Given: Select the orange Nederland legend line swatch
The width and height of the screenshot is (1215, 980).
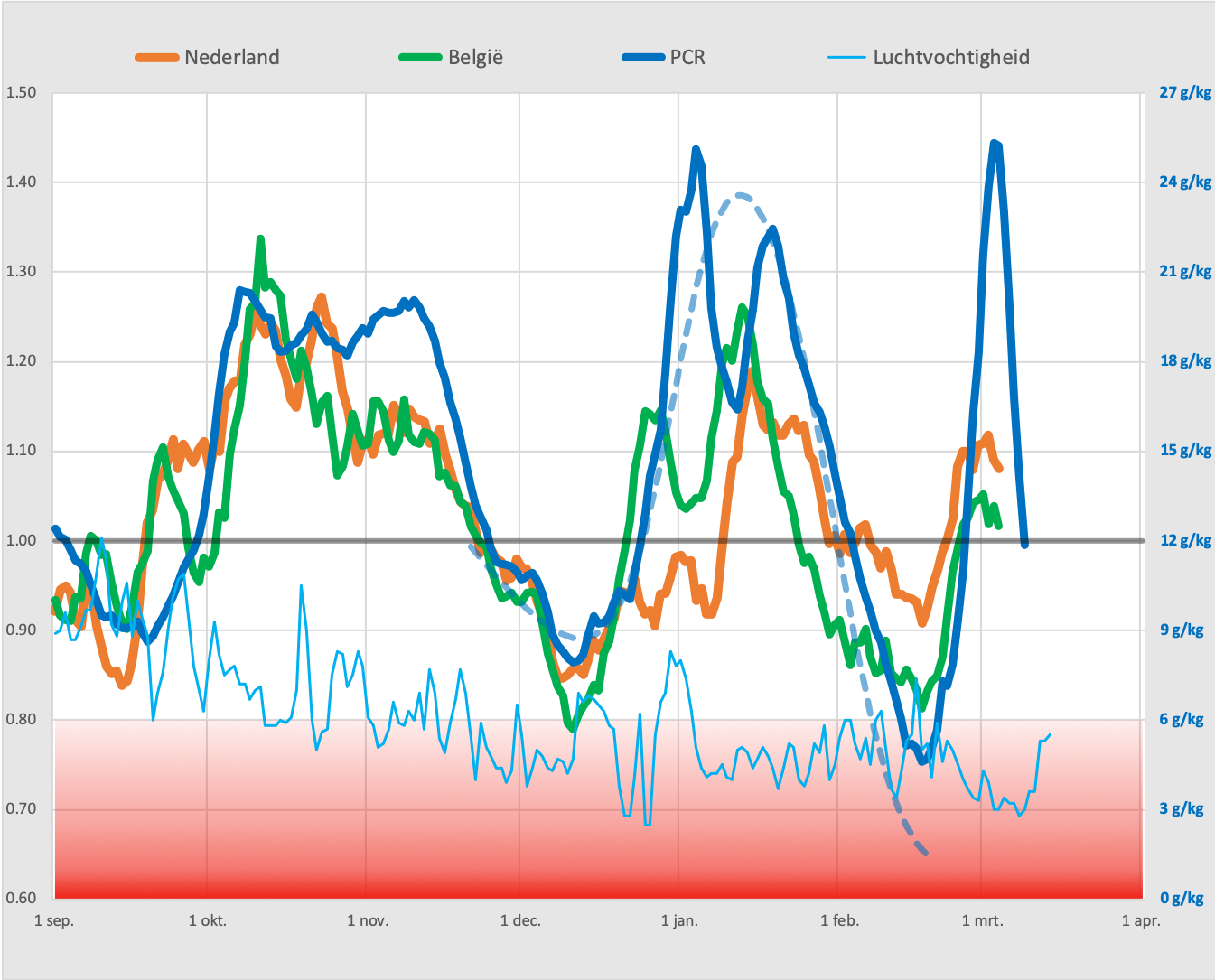Looking at the screenshot, I should point(157,58).
